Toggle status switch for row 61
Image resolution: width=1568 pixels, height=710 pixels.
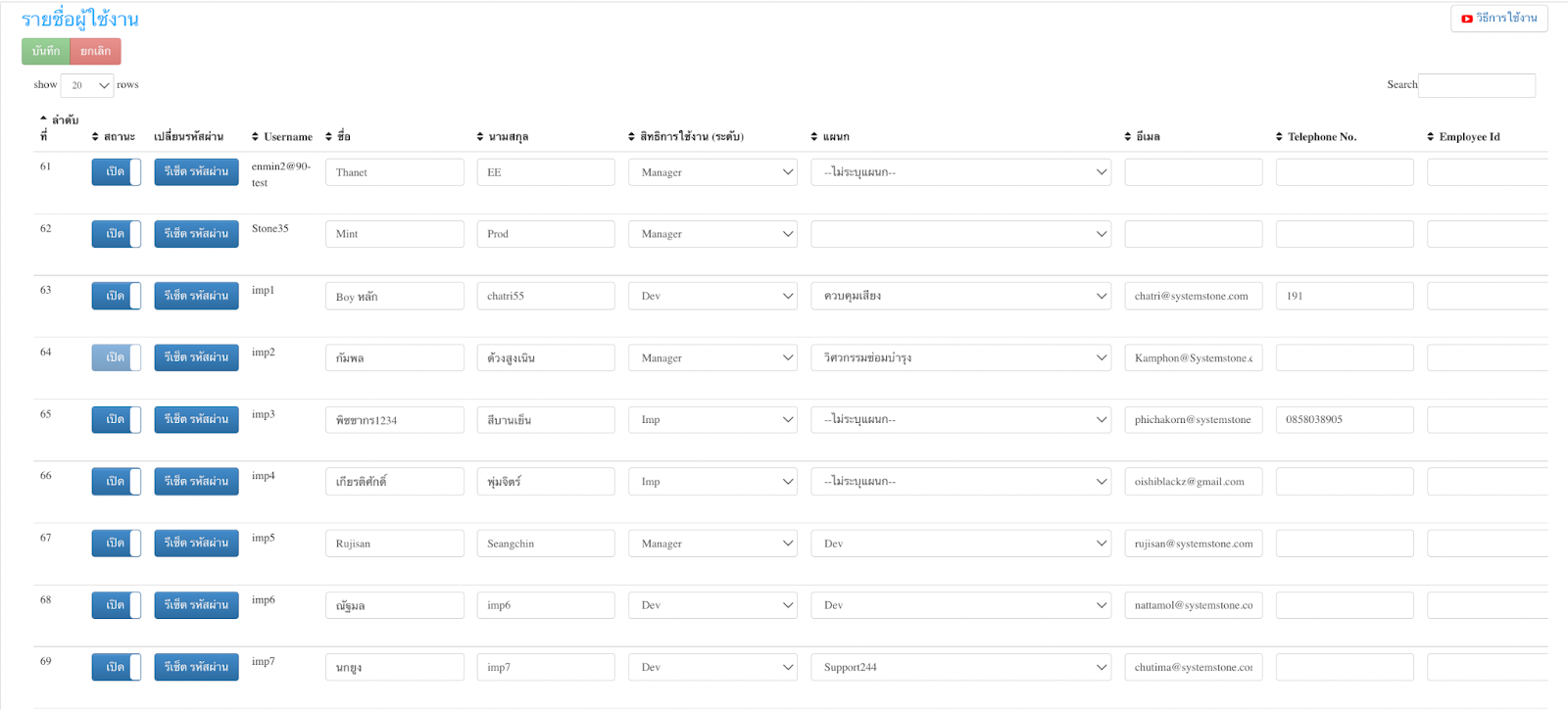point(117,172)
